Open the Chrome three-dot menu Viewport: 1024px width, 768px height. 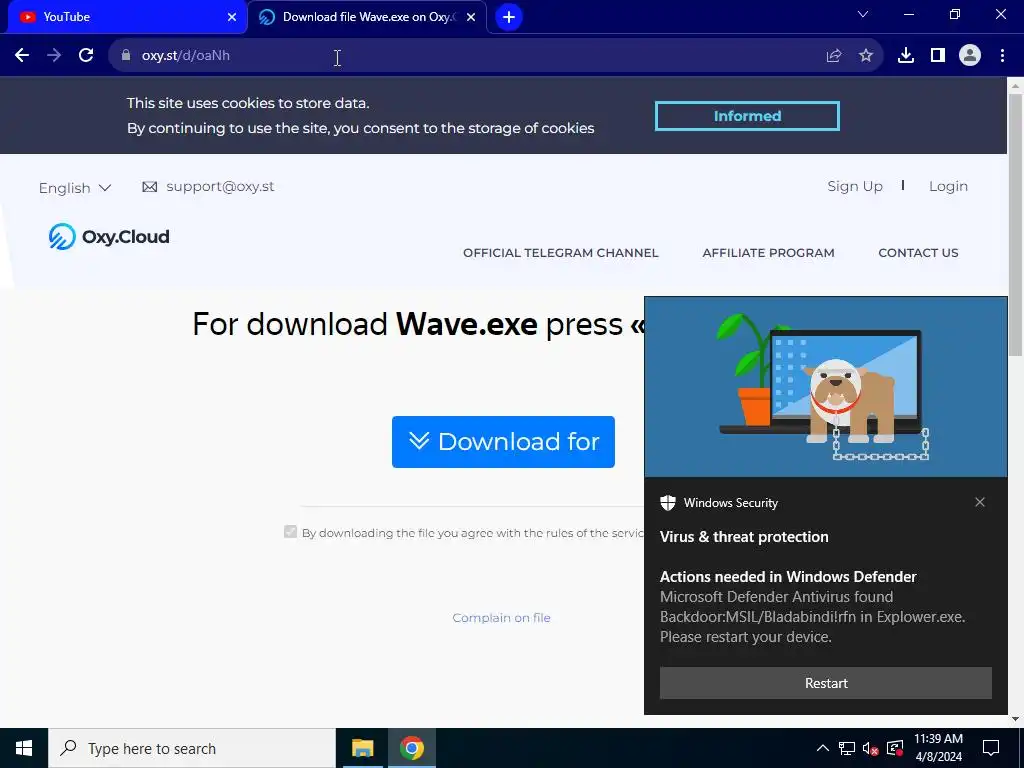coord(1002,56)
